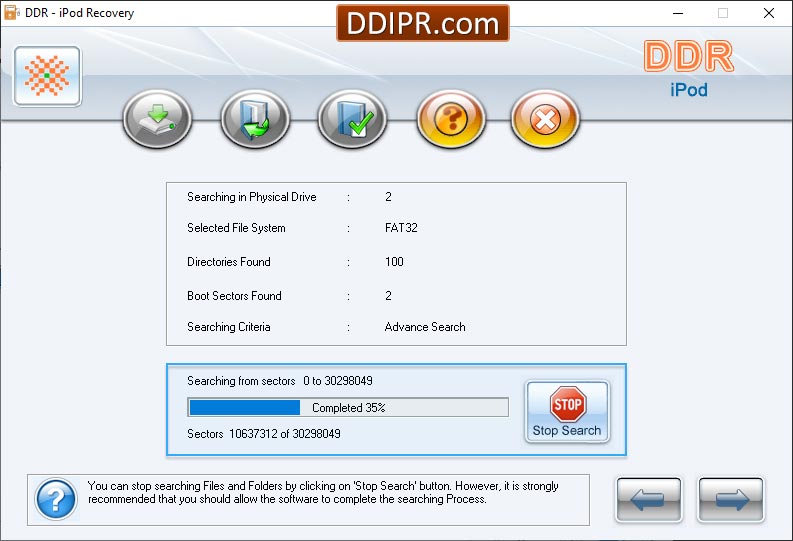This screenshot has height=541, width=793.
Task: Click the Completed 35% progress bar
Action: coord(348,408)
